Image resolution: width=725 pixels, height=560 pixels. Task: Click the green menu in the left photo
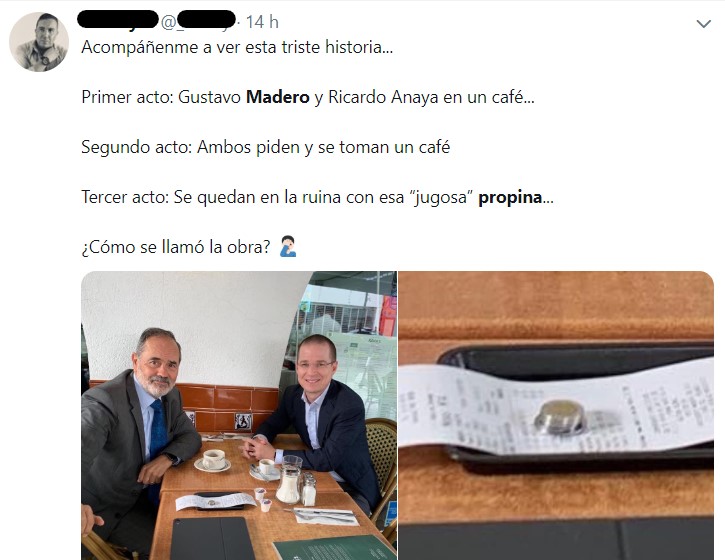click(335, 548)
